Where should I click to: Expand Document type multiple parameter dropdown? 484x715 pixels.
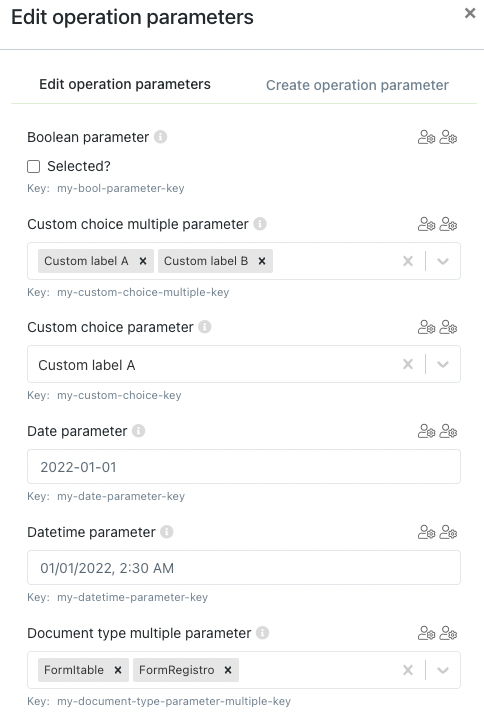coord(442,670)
